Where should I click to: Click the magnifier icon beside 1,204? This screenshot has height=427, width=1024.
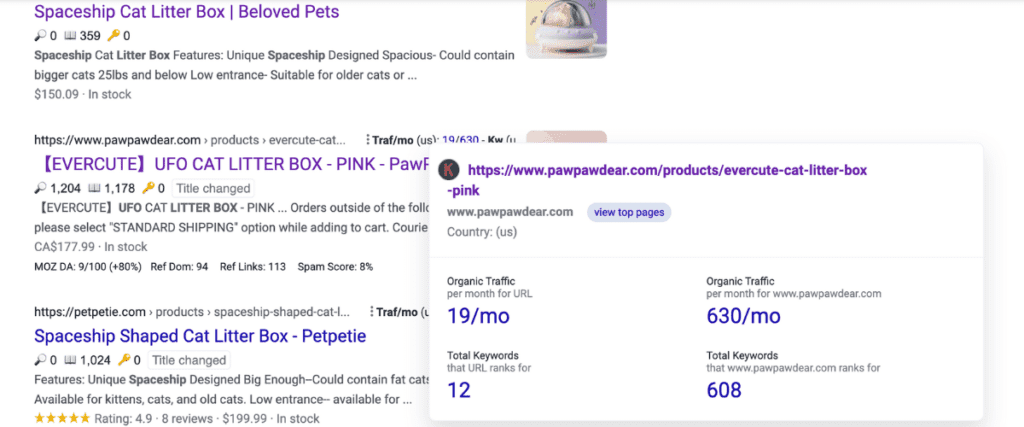coord(39,188)
